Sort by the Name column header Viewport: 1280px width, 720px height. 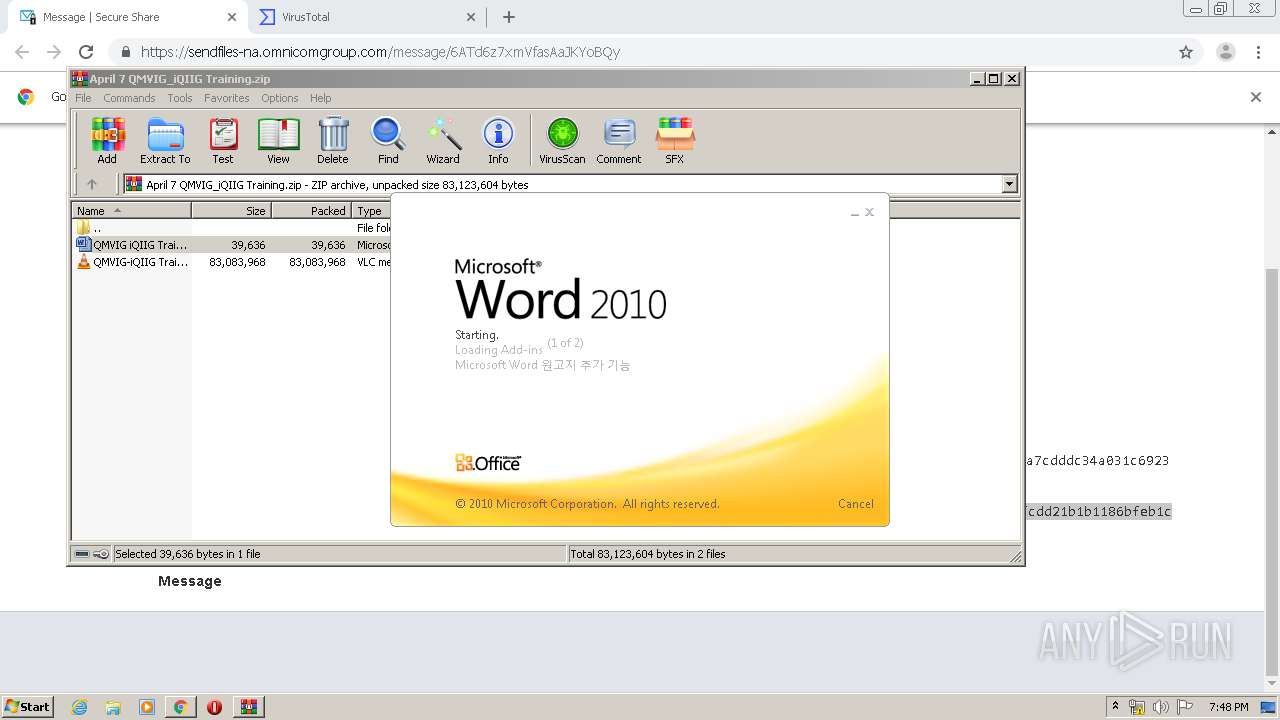coord(131,211)
